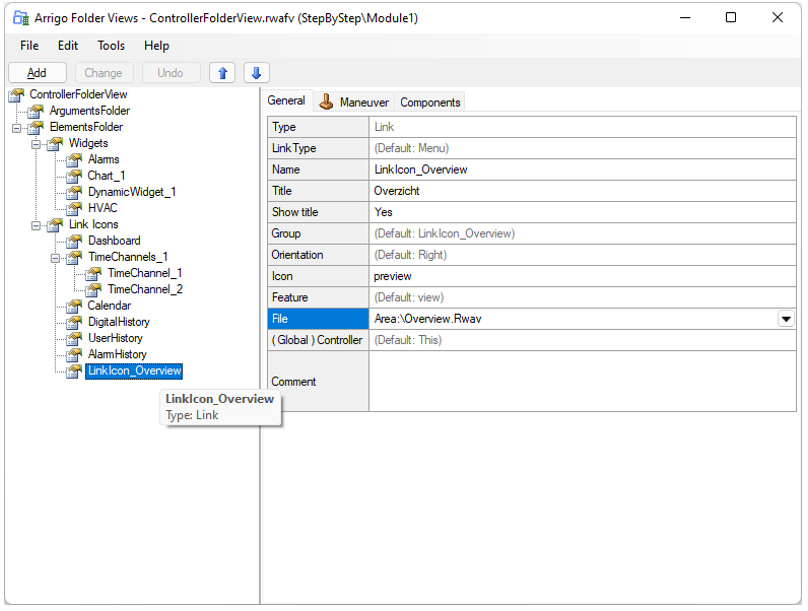Click the icon beside TimeChannels_1 node
This screenshot has width=808, height=611.
74,257
